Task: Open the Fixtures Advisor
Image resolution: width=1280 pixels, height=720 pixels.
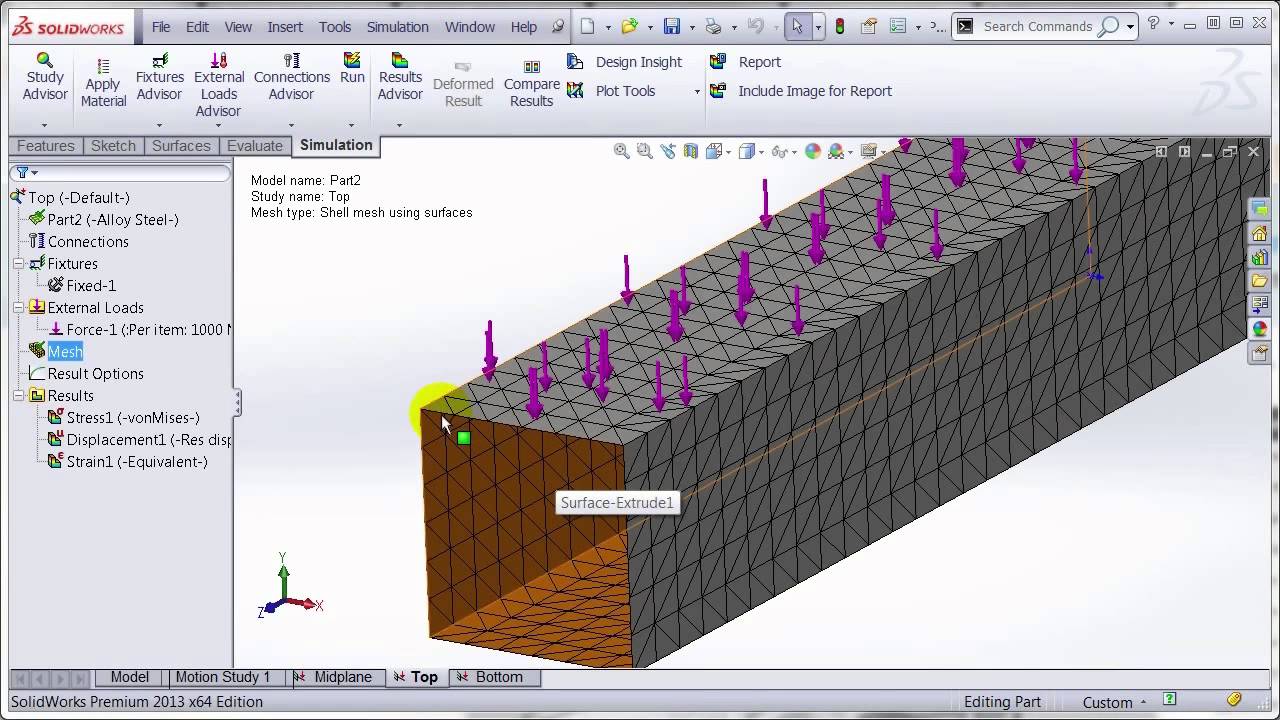Action: 160,77
